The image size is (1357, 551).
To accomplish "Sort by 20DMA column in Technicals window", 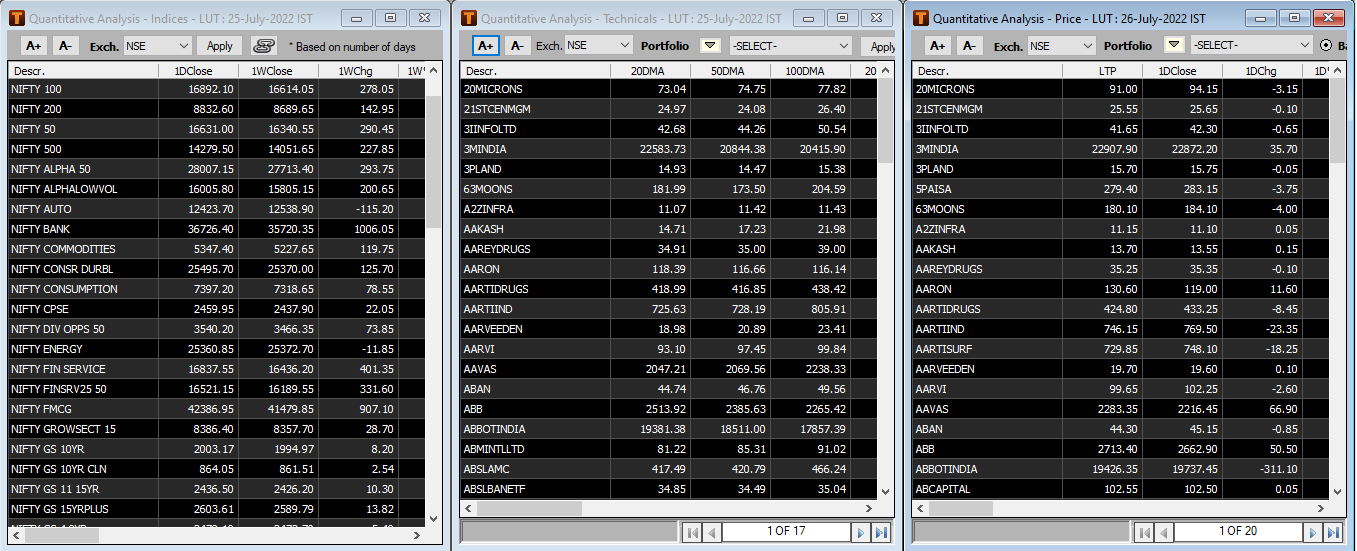I will (650, 71).
